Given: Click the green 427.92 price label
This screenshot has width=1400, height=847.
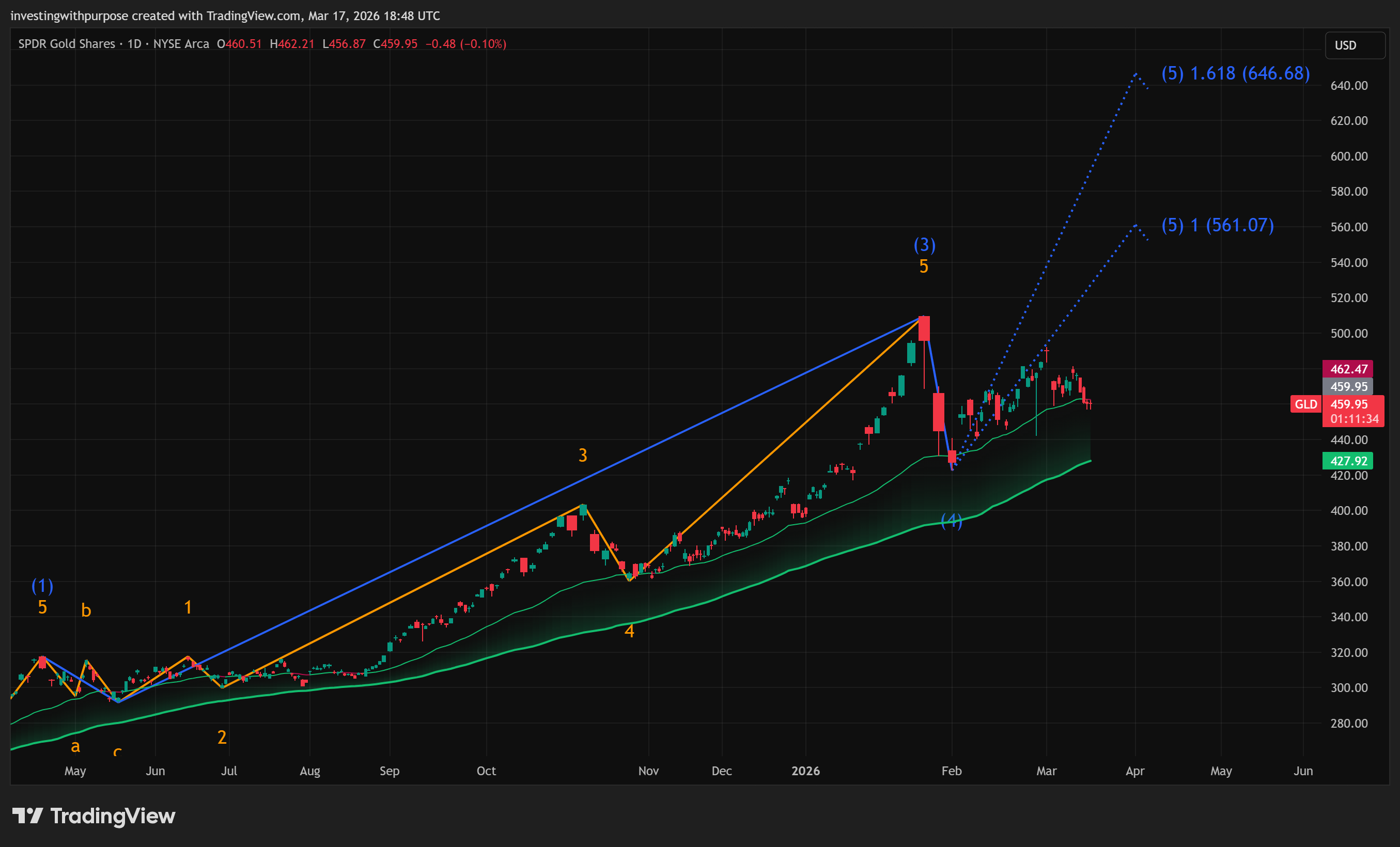Looking at the screenshot, I should click(1348, 461).
